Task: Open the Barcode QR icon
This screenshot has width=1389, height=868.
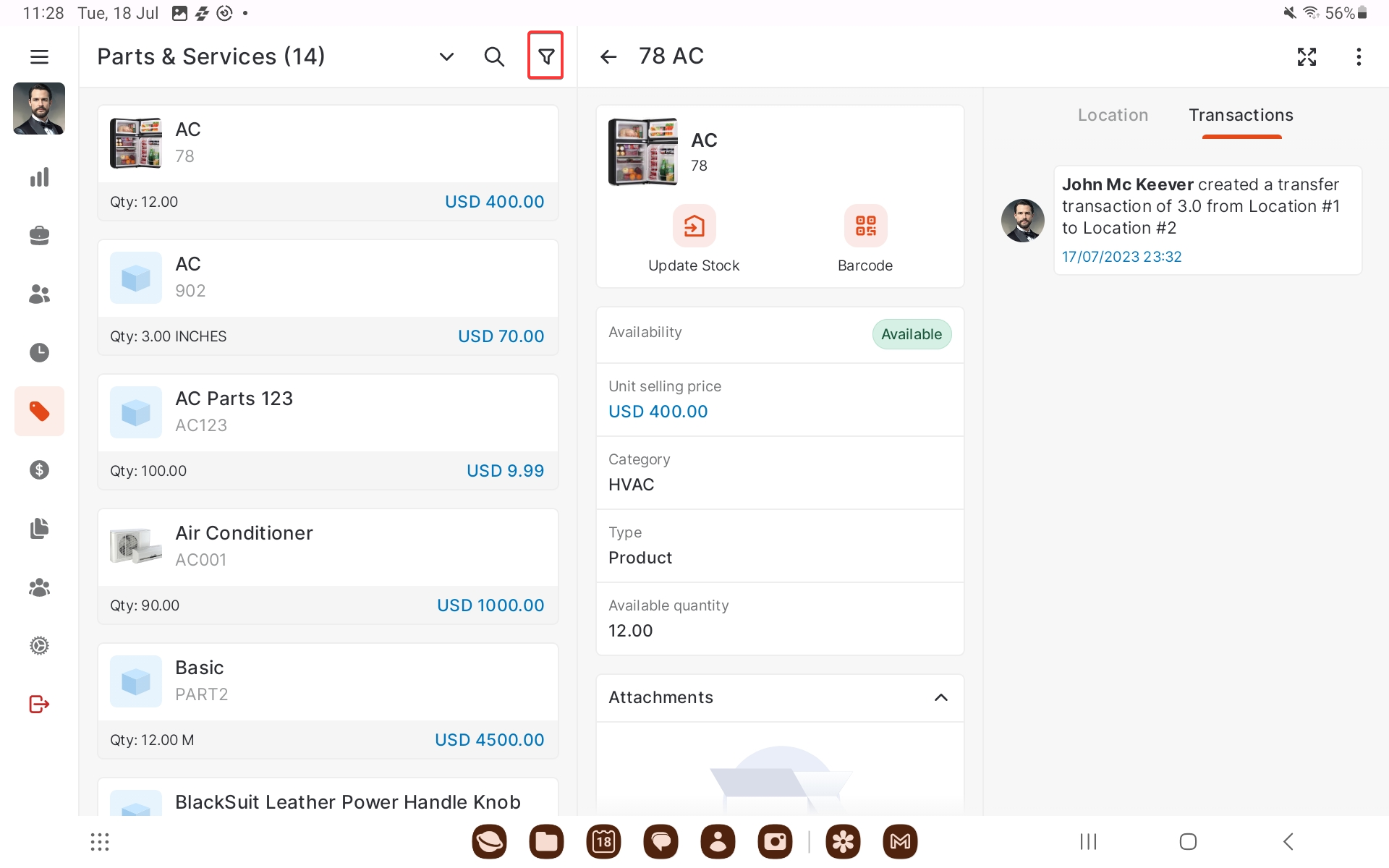Action: 865,226
